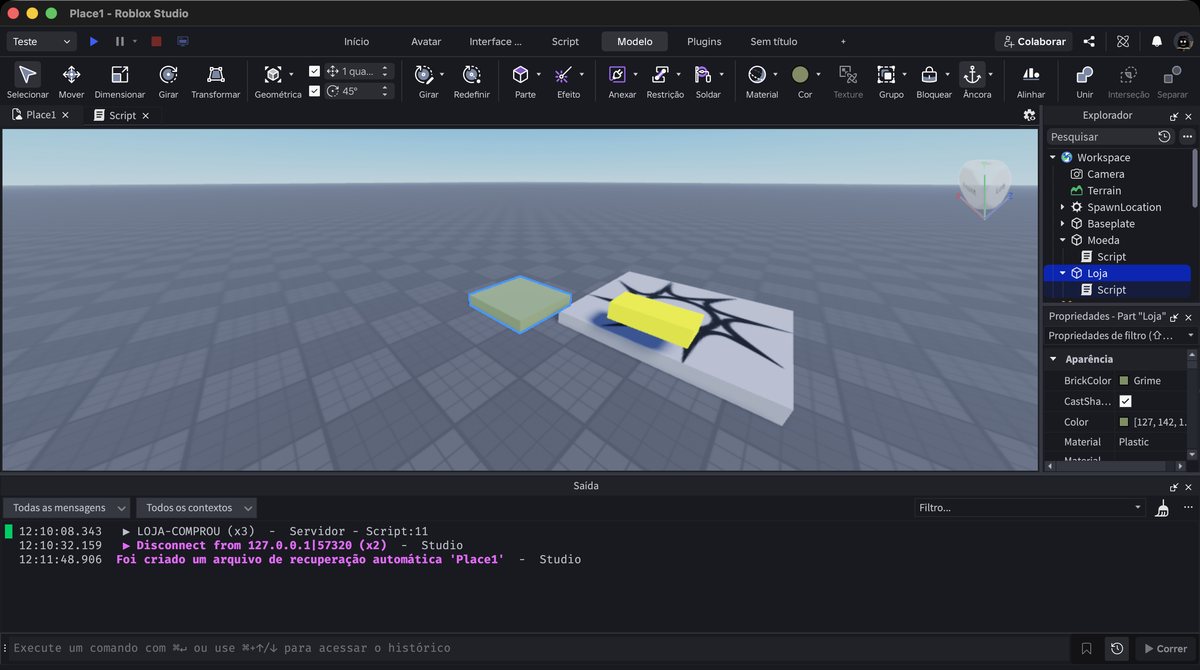
Task: Switch to the Início tab
Action: pos(356,42)
